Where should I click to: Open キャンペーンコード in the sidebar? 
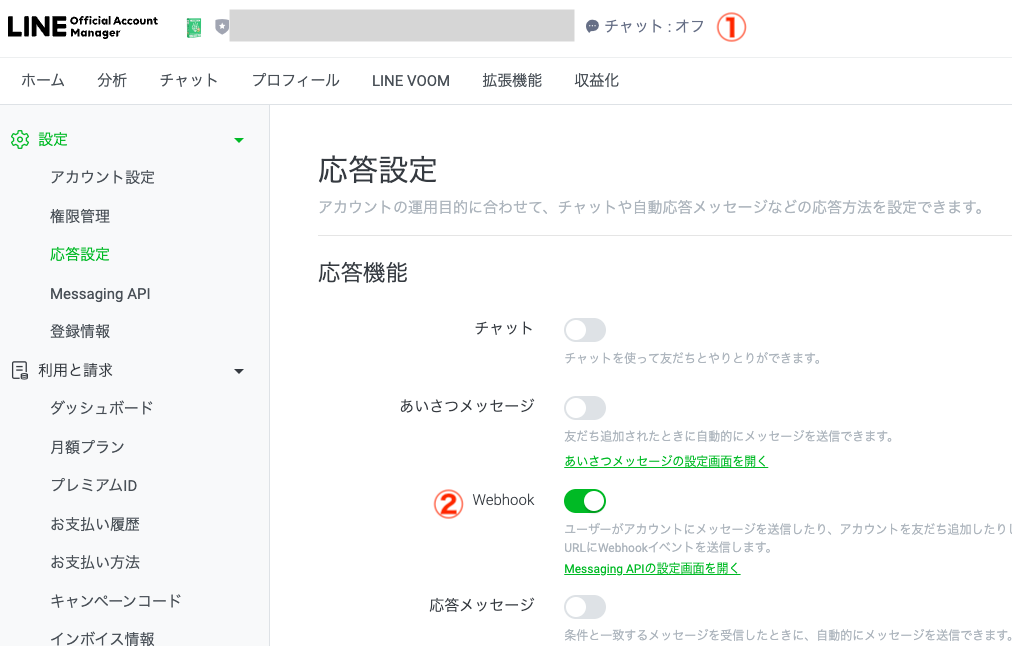point(116,601)
